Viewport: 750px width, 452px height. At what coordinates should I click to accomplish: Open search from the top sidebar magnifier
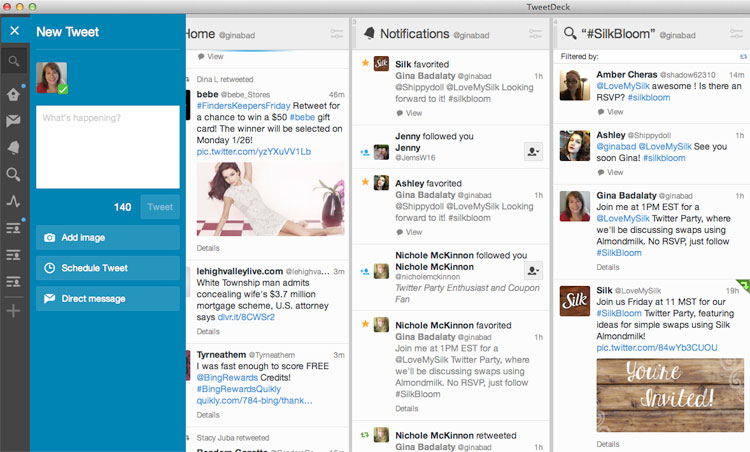point(14,61)
